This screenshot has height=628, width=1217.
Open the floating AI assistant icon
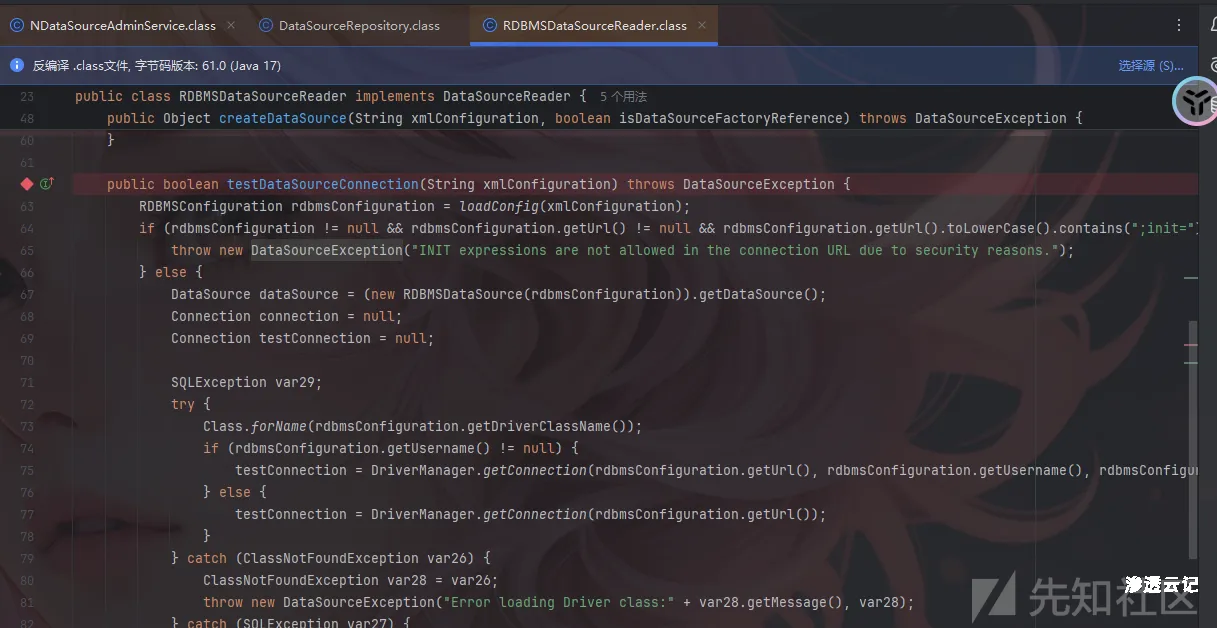[x=1193, y=100]
